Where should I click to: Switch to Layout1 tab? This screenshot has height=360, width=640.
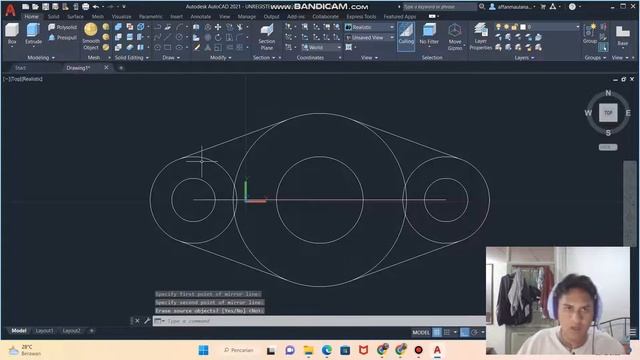44,331
